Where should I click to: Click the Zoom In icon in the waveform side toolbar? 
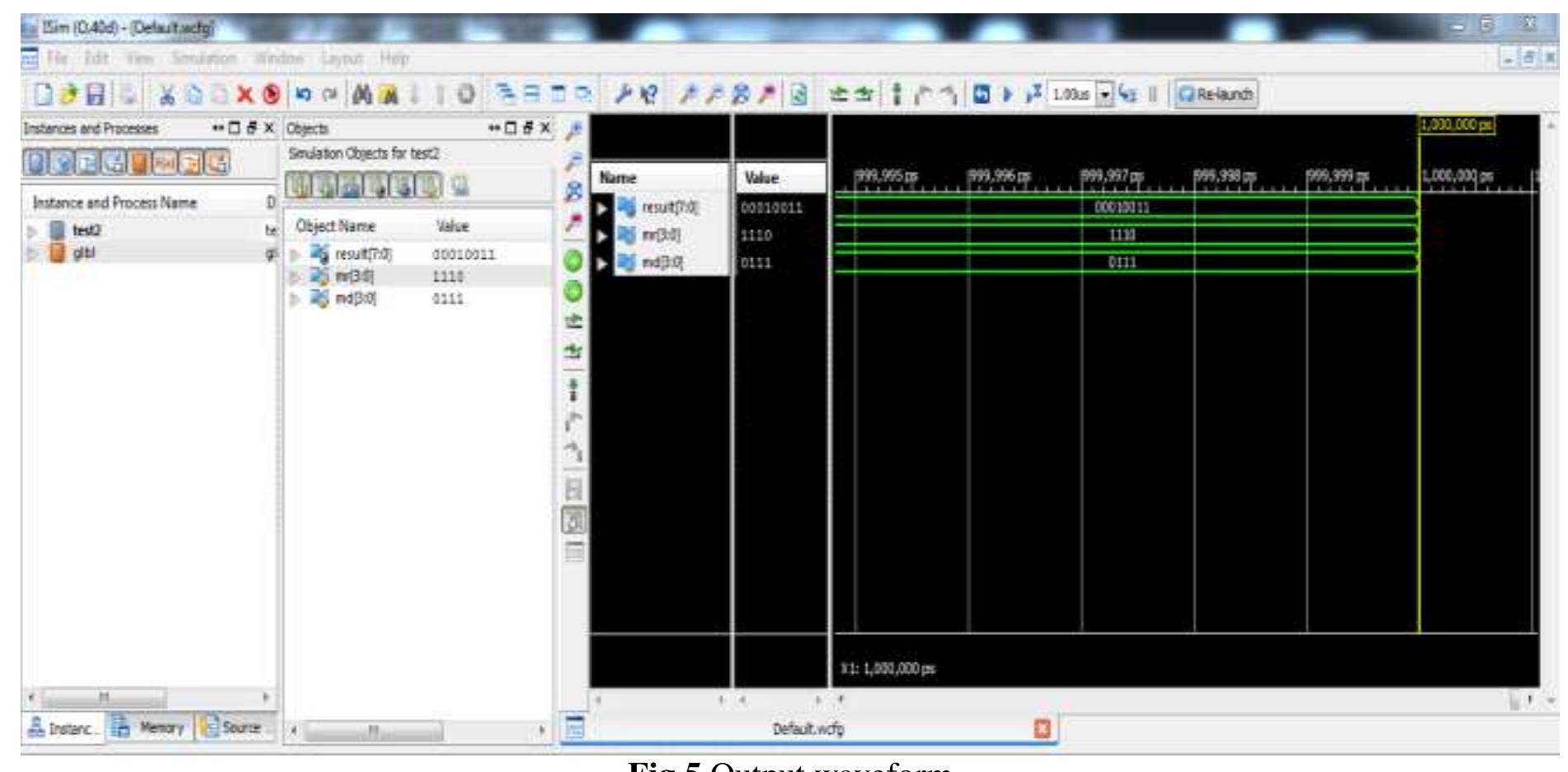[x=574, y=129]
